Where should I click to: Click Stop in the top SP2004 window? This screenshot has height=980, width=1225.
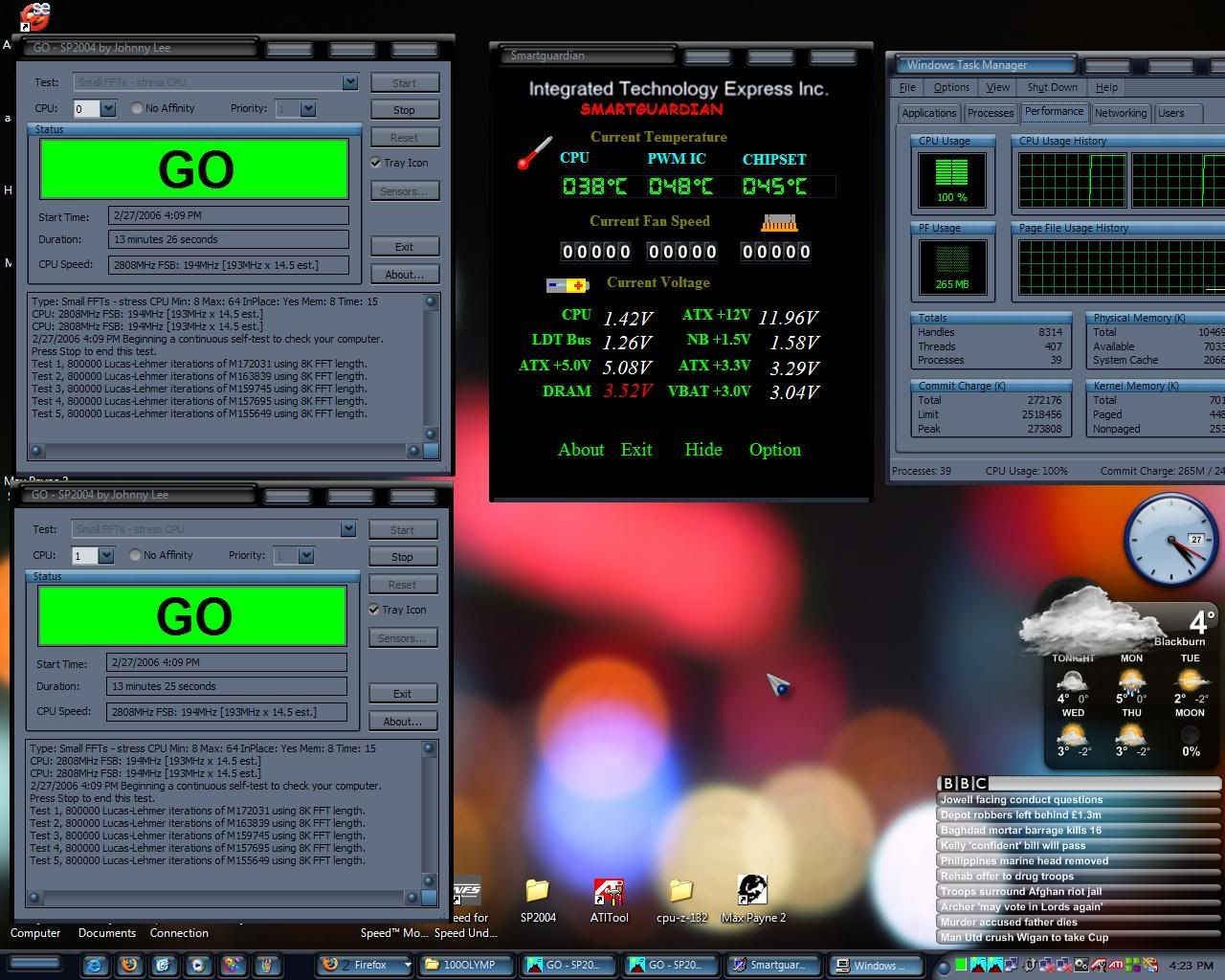click(404, 110)
